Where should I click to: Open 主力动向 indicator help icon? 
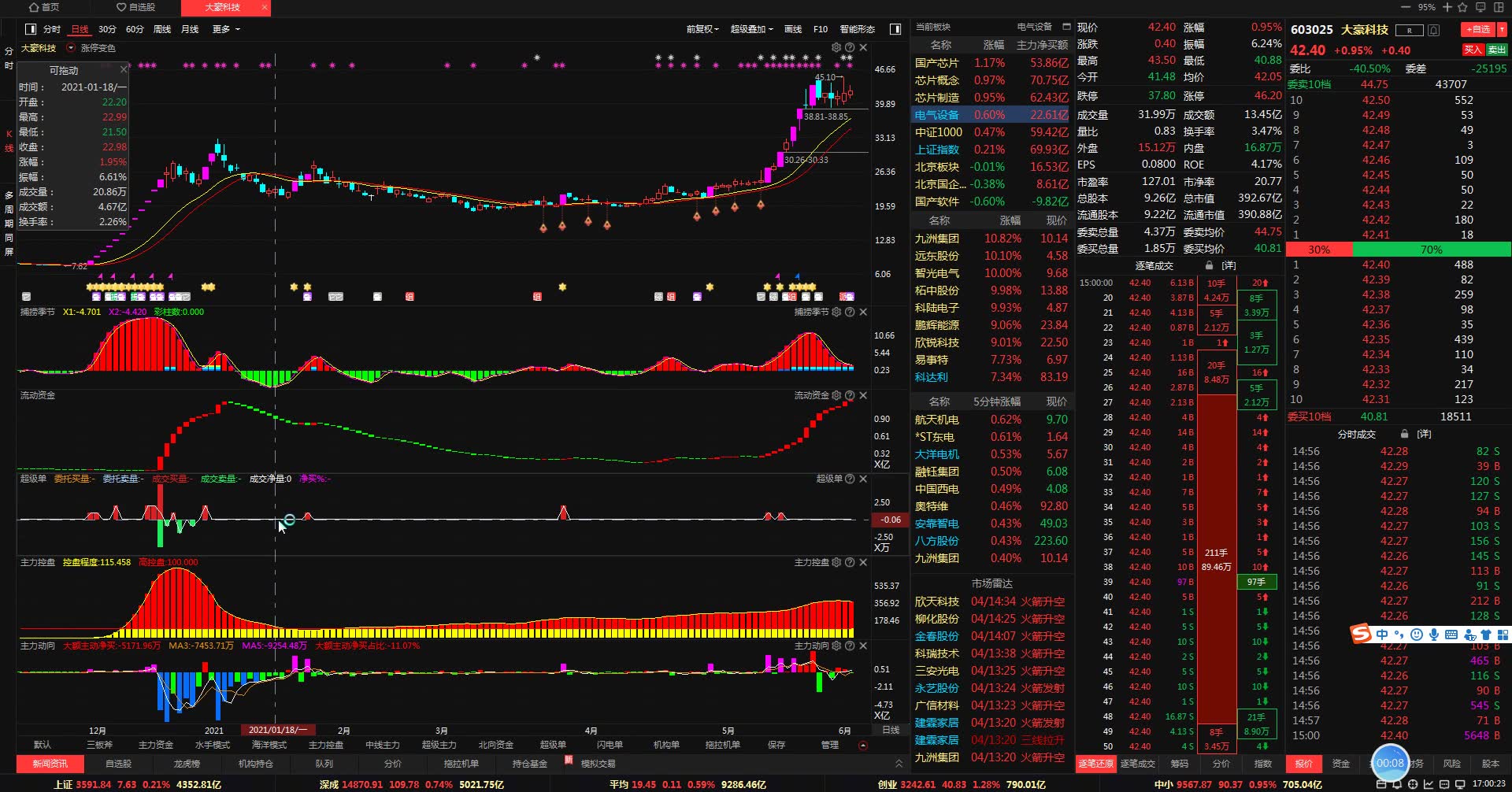[850, 646]
